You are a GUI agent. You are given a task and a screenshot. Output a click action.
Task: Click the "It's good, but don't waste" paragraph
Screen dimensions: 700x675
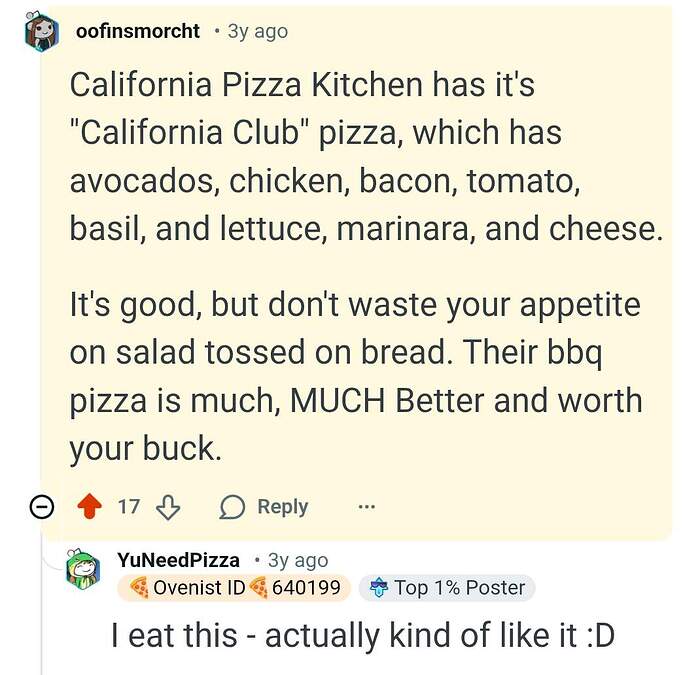point(355,375)
